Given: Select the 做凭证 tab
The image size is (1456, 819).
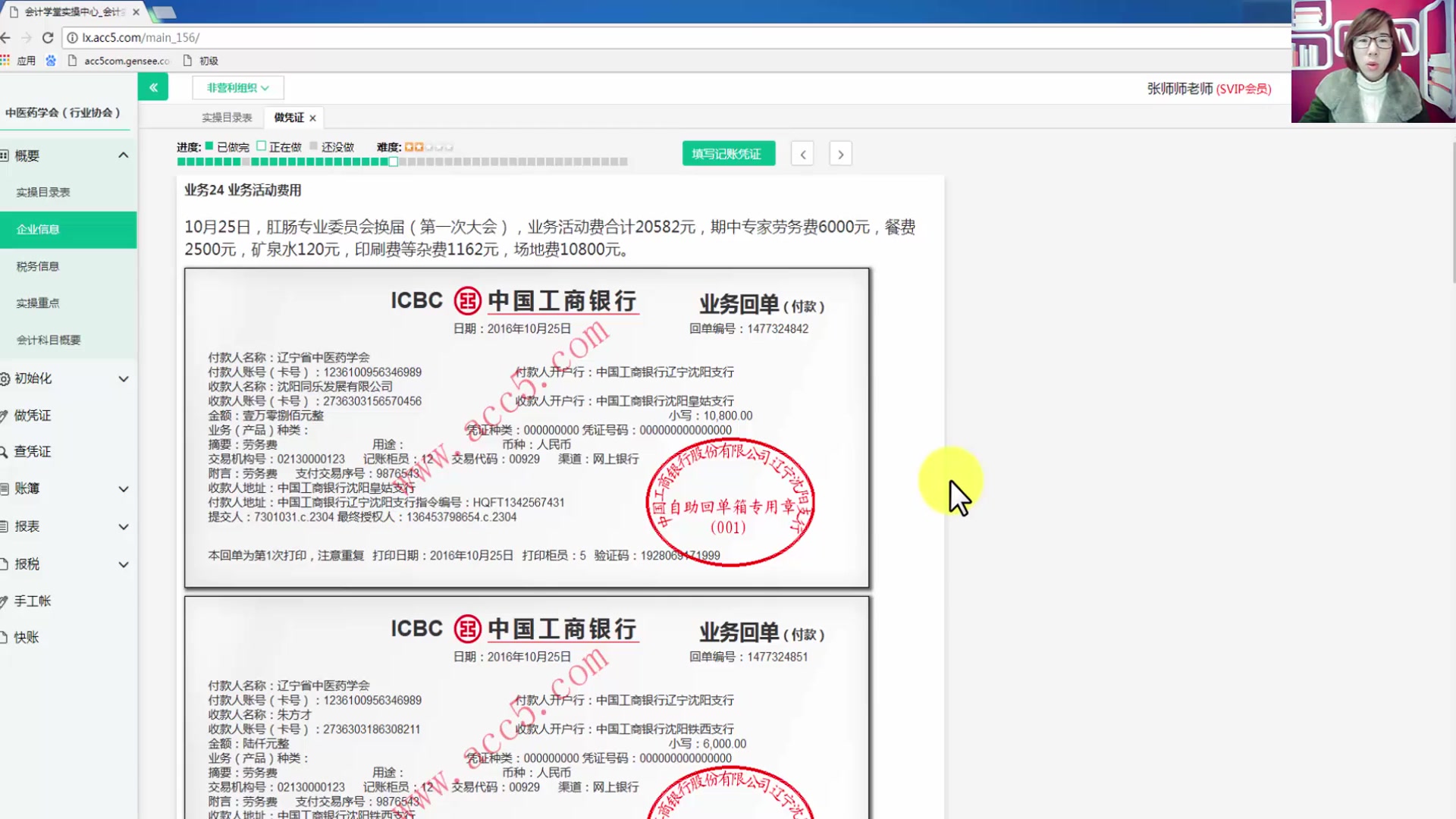Looking at the screenshot, I should tap(289, 118).
